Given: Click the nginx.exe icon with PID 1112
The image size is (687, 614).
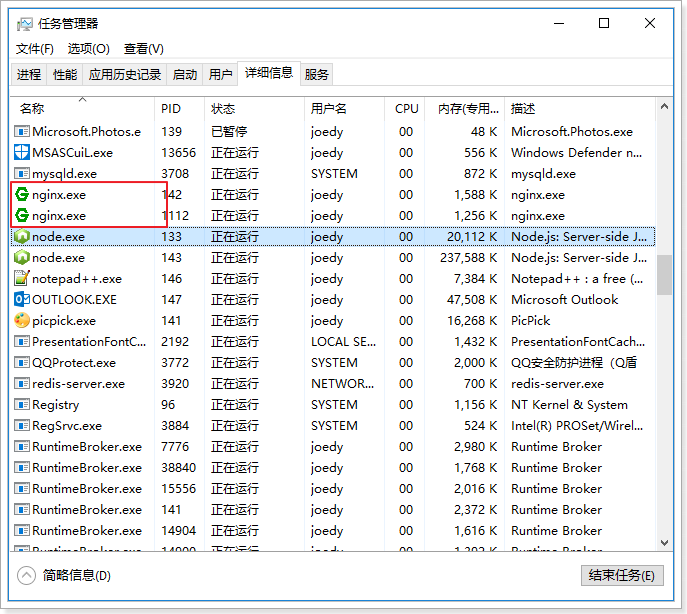Looking at the screenshot, I should point(21,216).
